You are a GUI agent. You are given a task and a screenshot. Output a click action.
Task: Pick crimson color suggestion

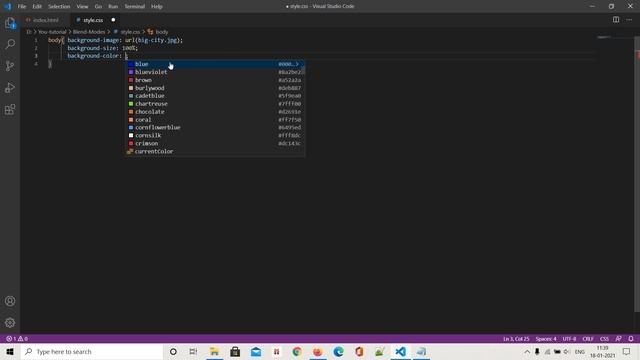tap(215, 143)
